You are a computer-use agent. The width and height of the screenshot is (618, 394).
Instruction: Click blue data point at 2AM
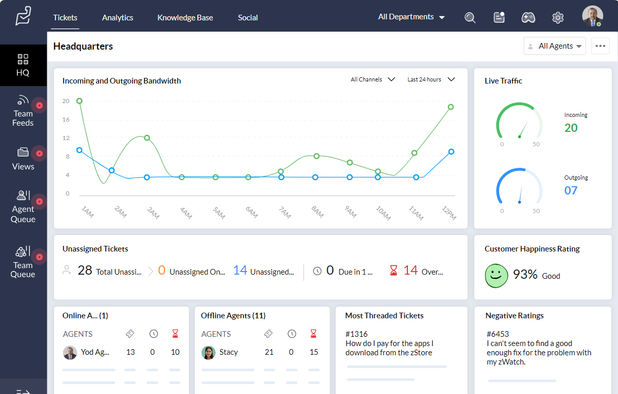[x=112, y=170]
